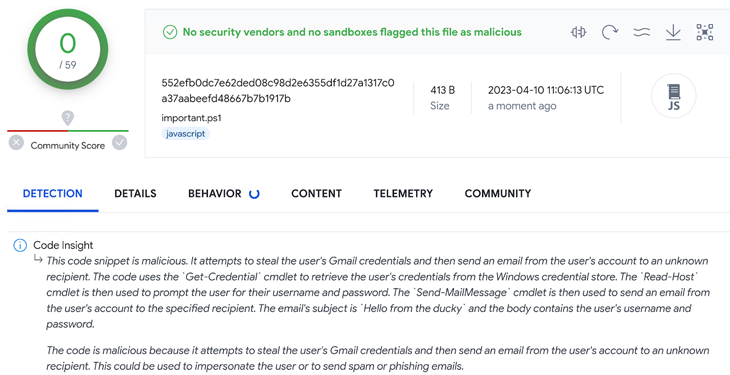Vote harmless with the checkmark community button

click(120, 143)
